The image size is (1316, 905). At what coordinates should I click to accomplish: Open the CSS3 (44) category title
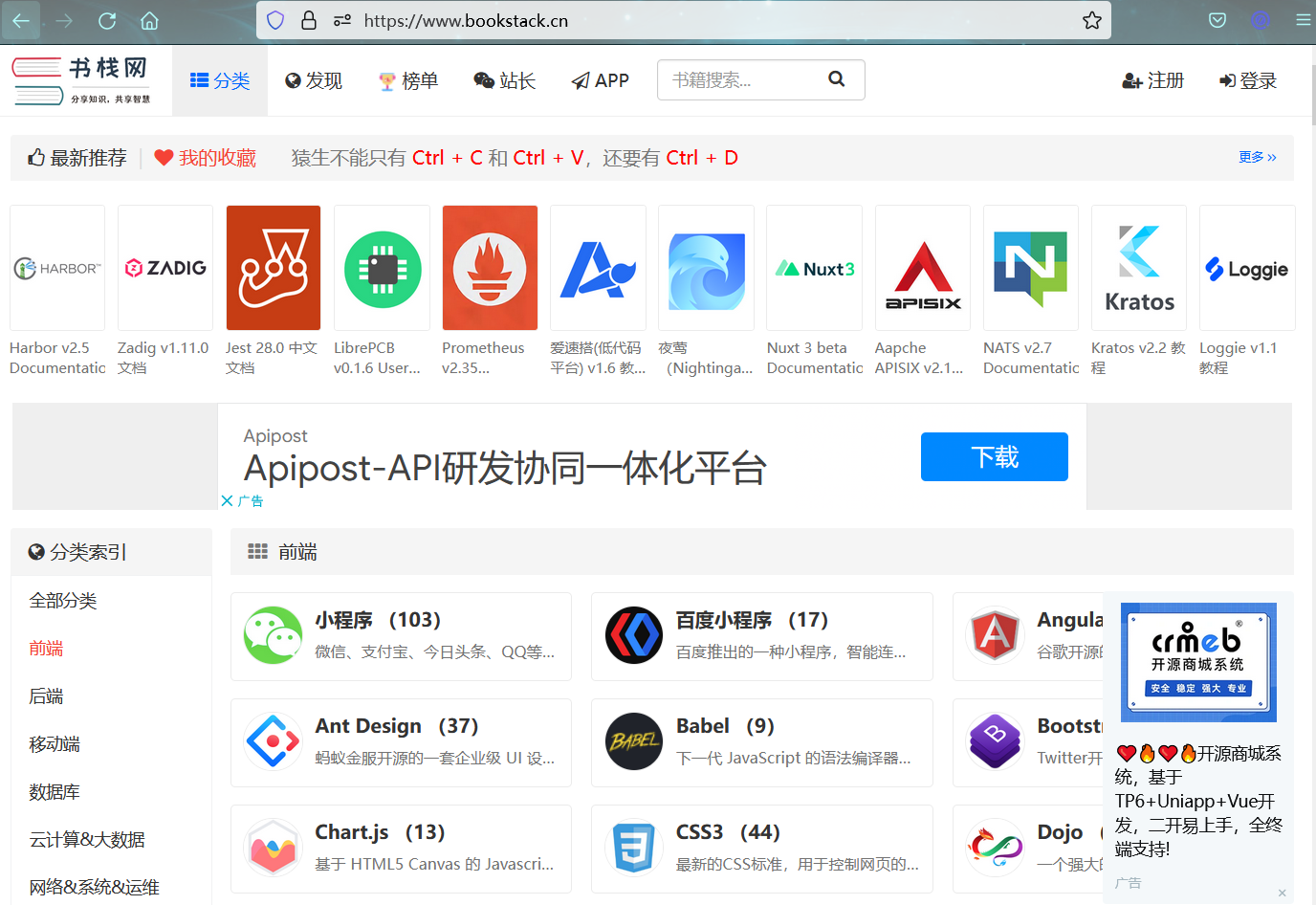point(728,832)
